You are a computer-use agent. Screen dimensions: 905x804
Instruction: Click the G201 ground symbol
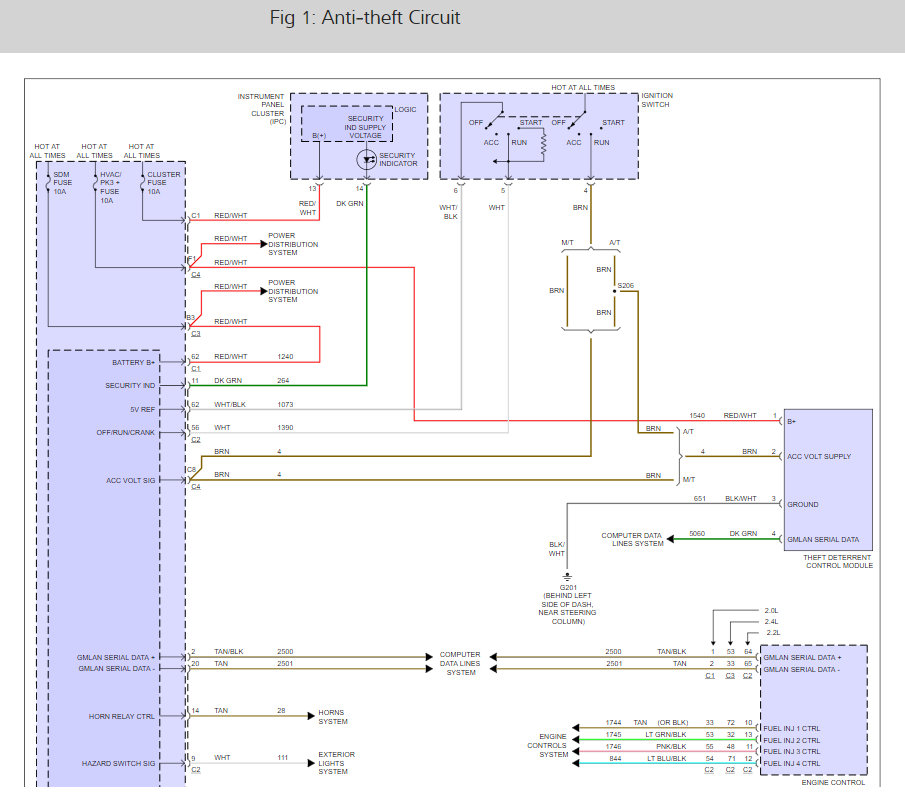tap(567, 577)
